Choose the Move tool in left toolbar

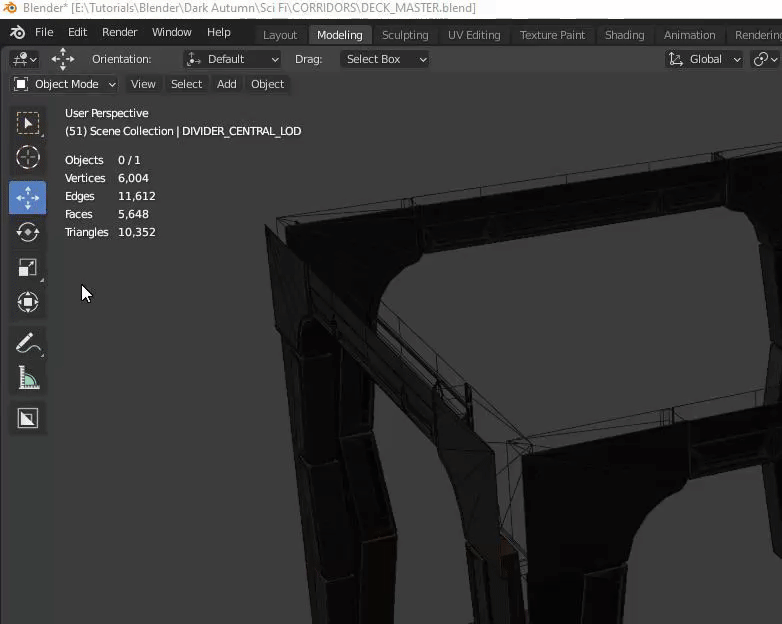pos(27,197)
